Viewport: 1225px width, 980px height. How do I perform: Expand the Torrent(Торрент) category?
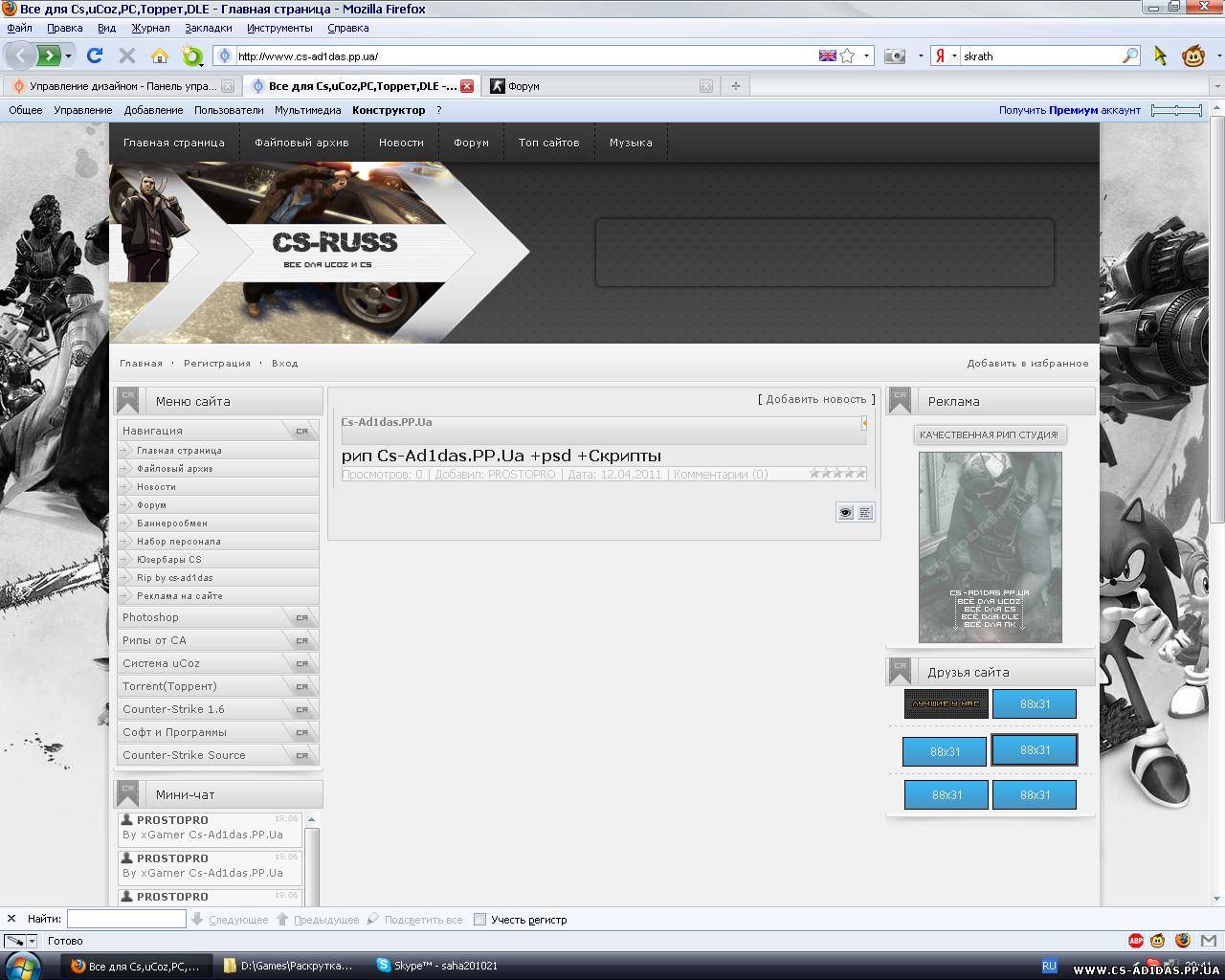click(x=218, y=686)
